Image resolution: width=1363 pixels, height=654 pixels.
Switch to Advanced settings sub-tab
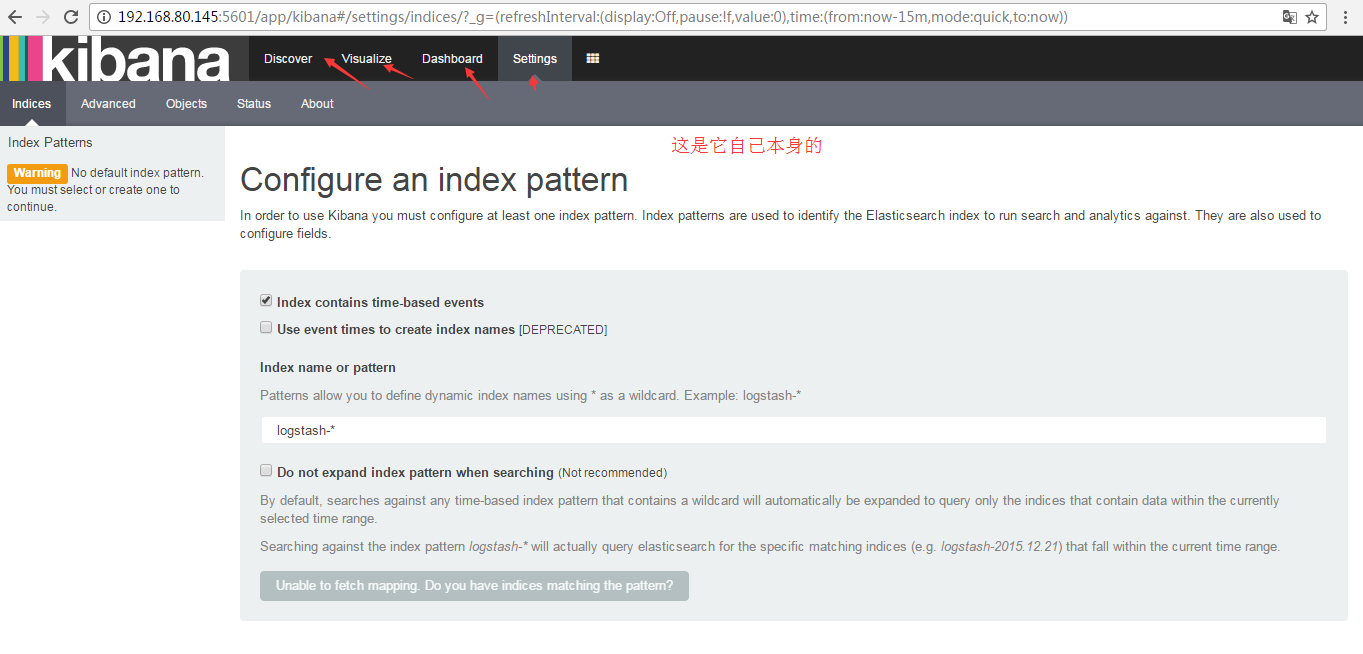[x=108, y=104]
